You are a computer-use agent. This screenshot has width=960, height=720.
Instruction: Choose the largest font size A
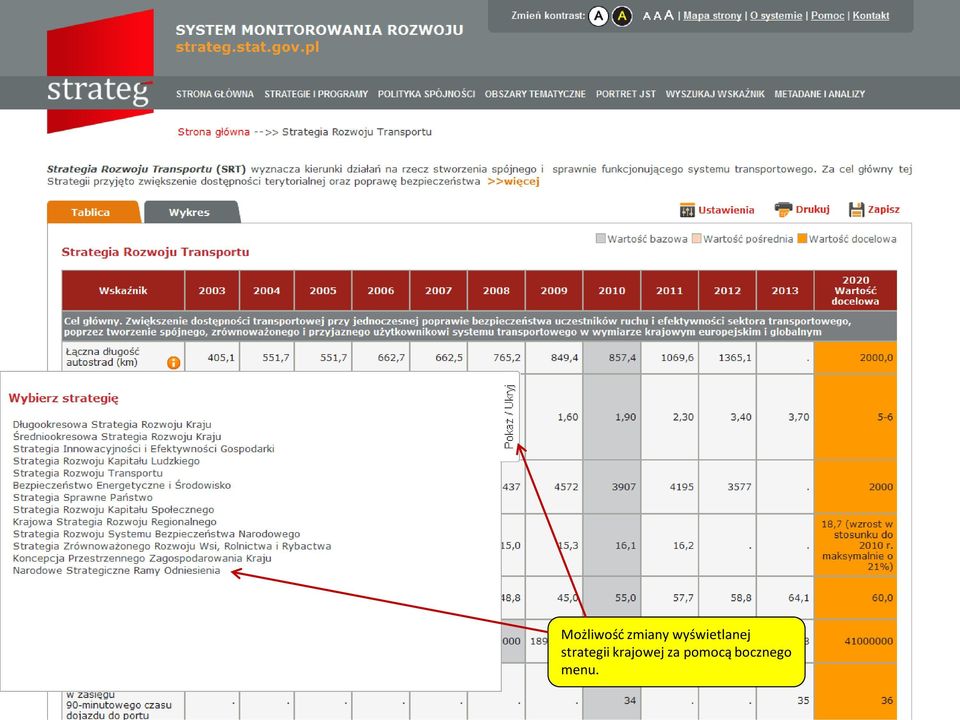(x=669, y=15)
